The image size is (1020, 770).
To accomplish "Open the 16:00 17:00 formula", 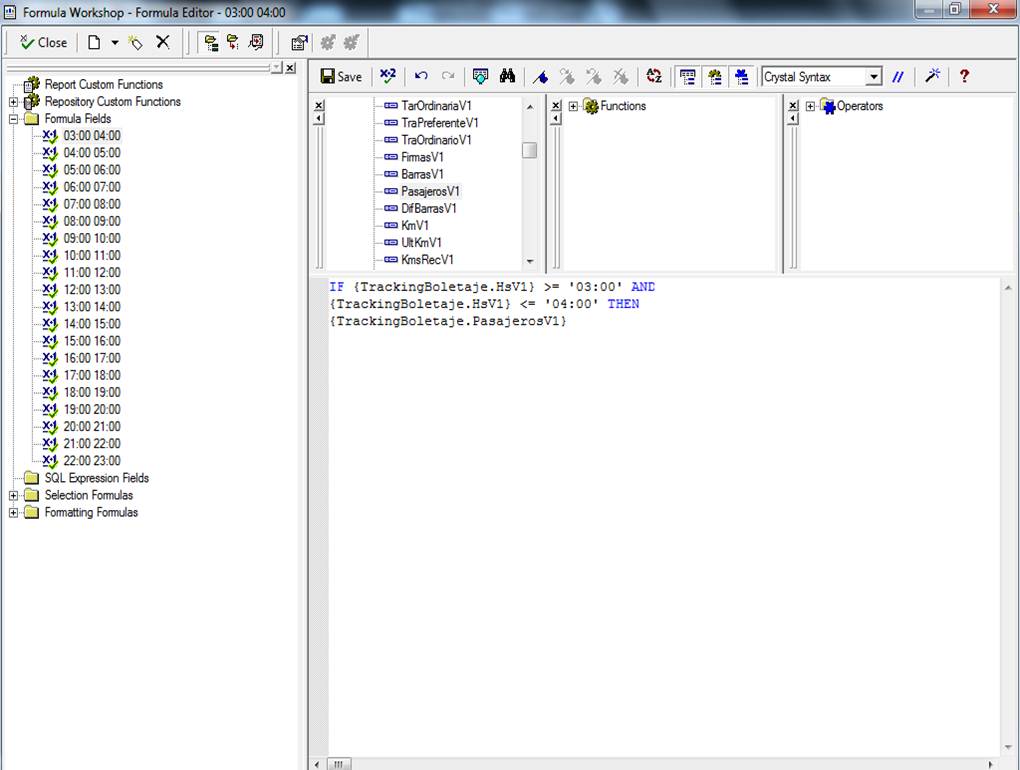I will pos(92,358).
